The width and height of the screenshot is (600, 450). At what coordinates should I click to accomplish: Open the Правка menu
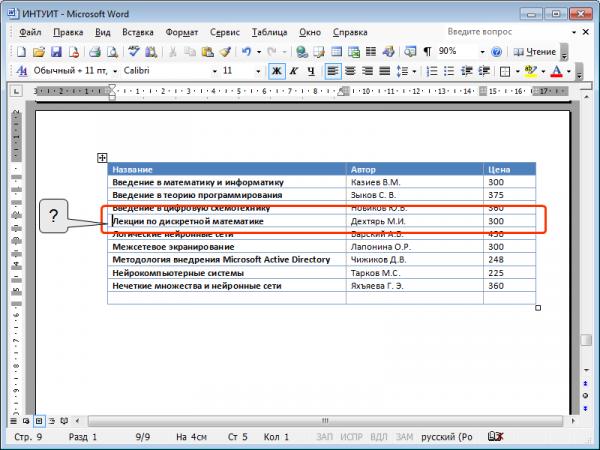coord(68,33)
